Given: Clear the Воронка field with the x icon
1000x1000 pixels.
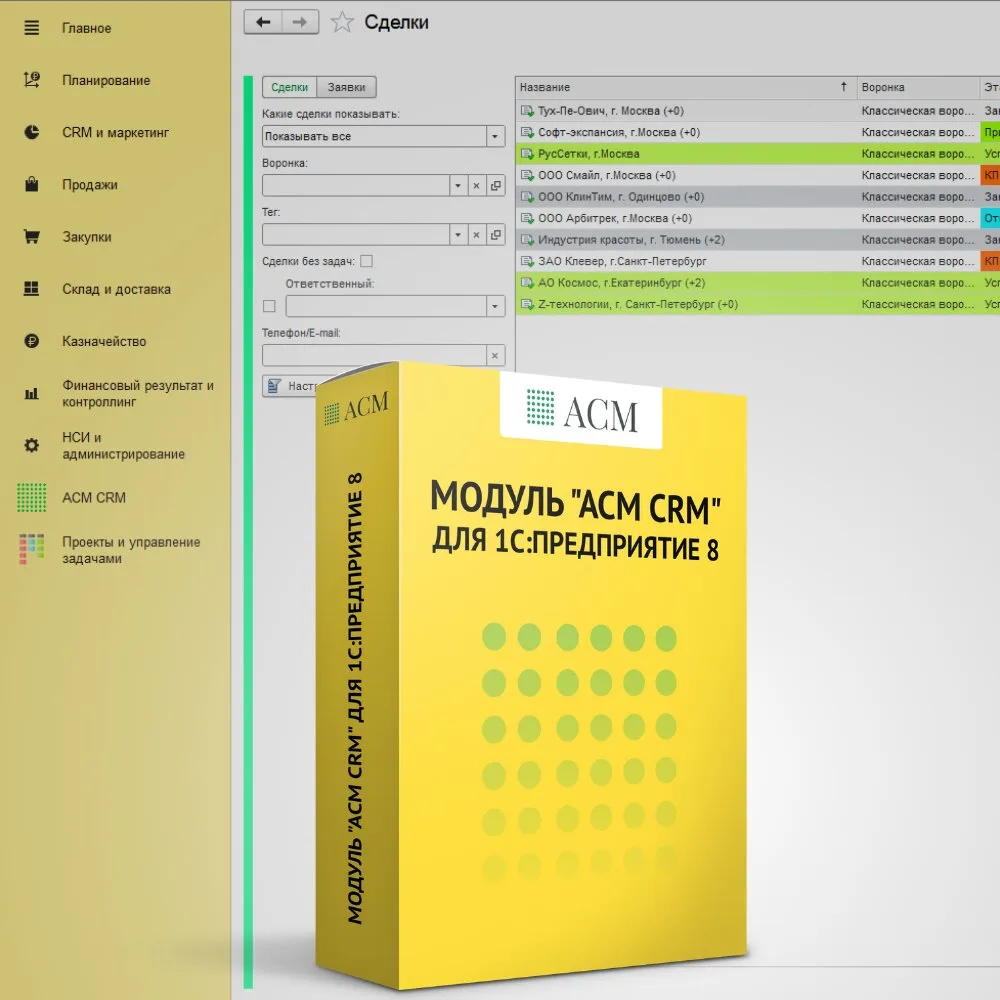Looking at the screenshot, I should 476,186.
